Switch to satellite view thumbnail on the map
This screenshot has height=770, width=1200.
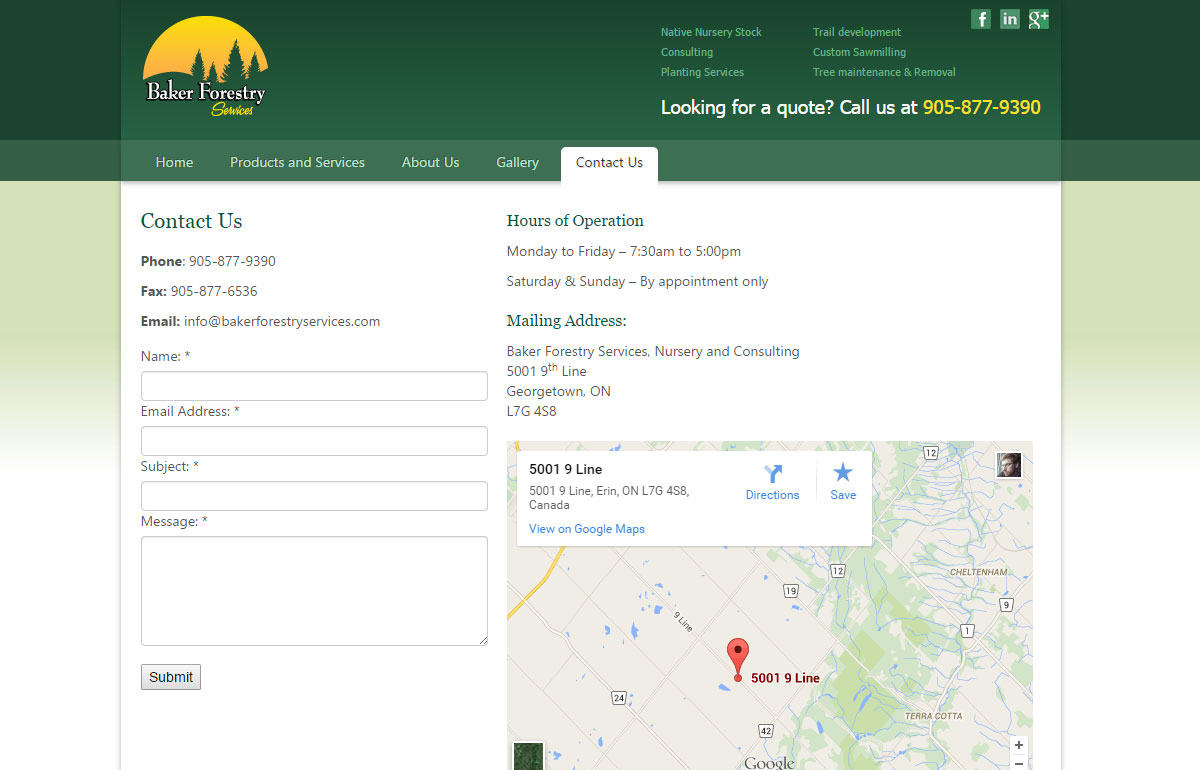(528, 756)
